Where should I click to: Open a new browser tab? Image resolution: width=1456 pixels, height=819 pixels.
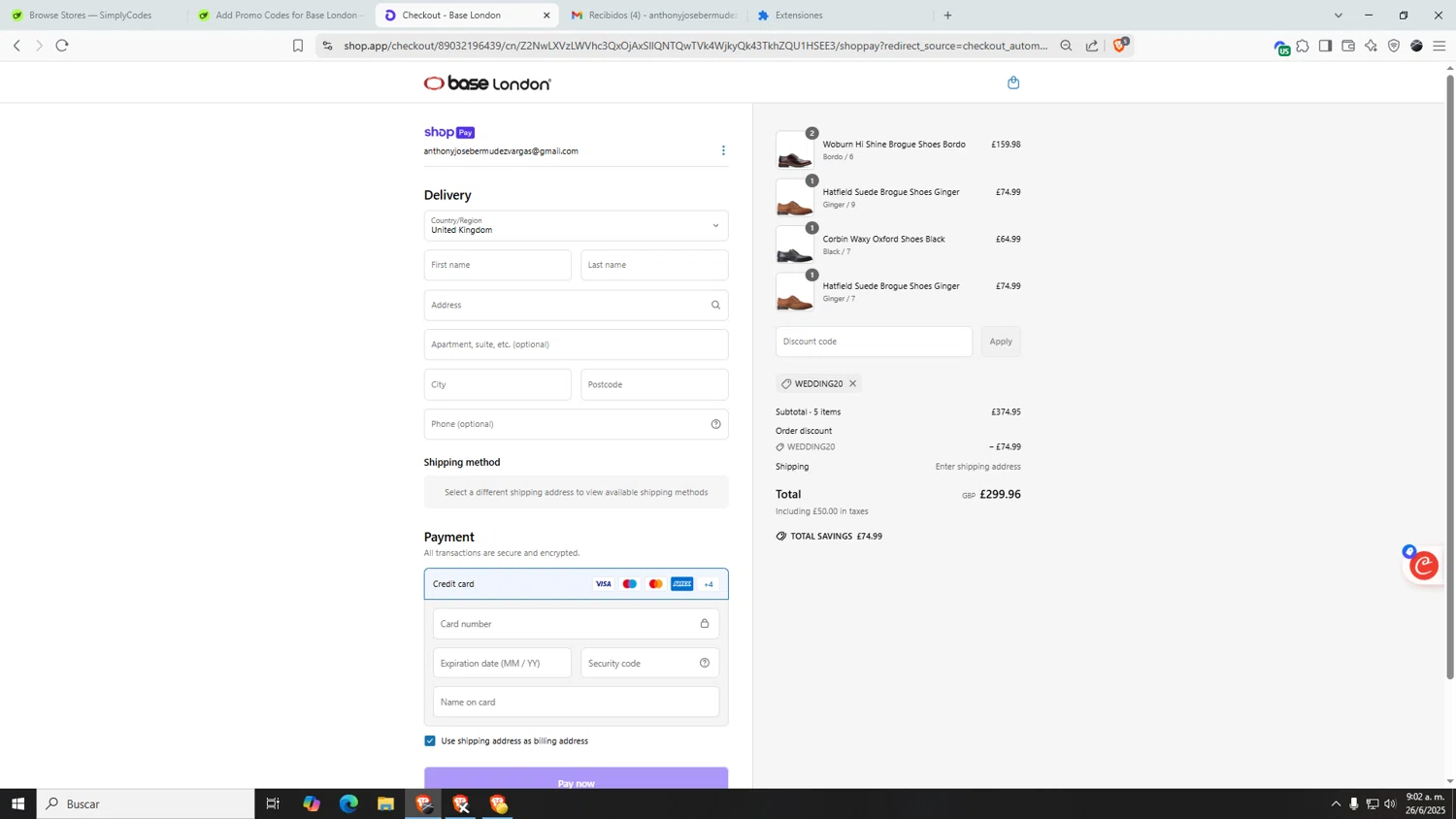947,16
